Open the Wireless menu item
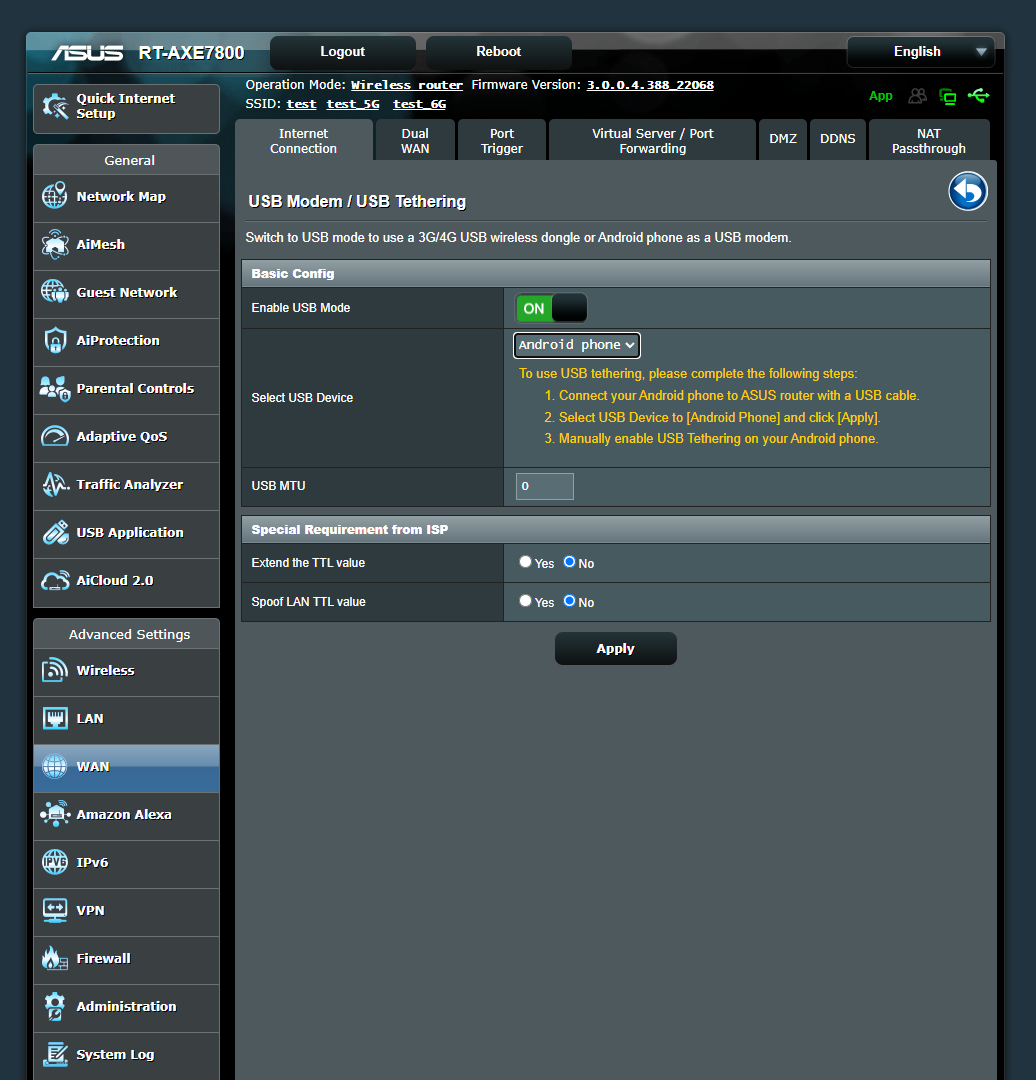The width and height of the screenshot is (1036, 1080). click(127, 672)
